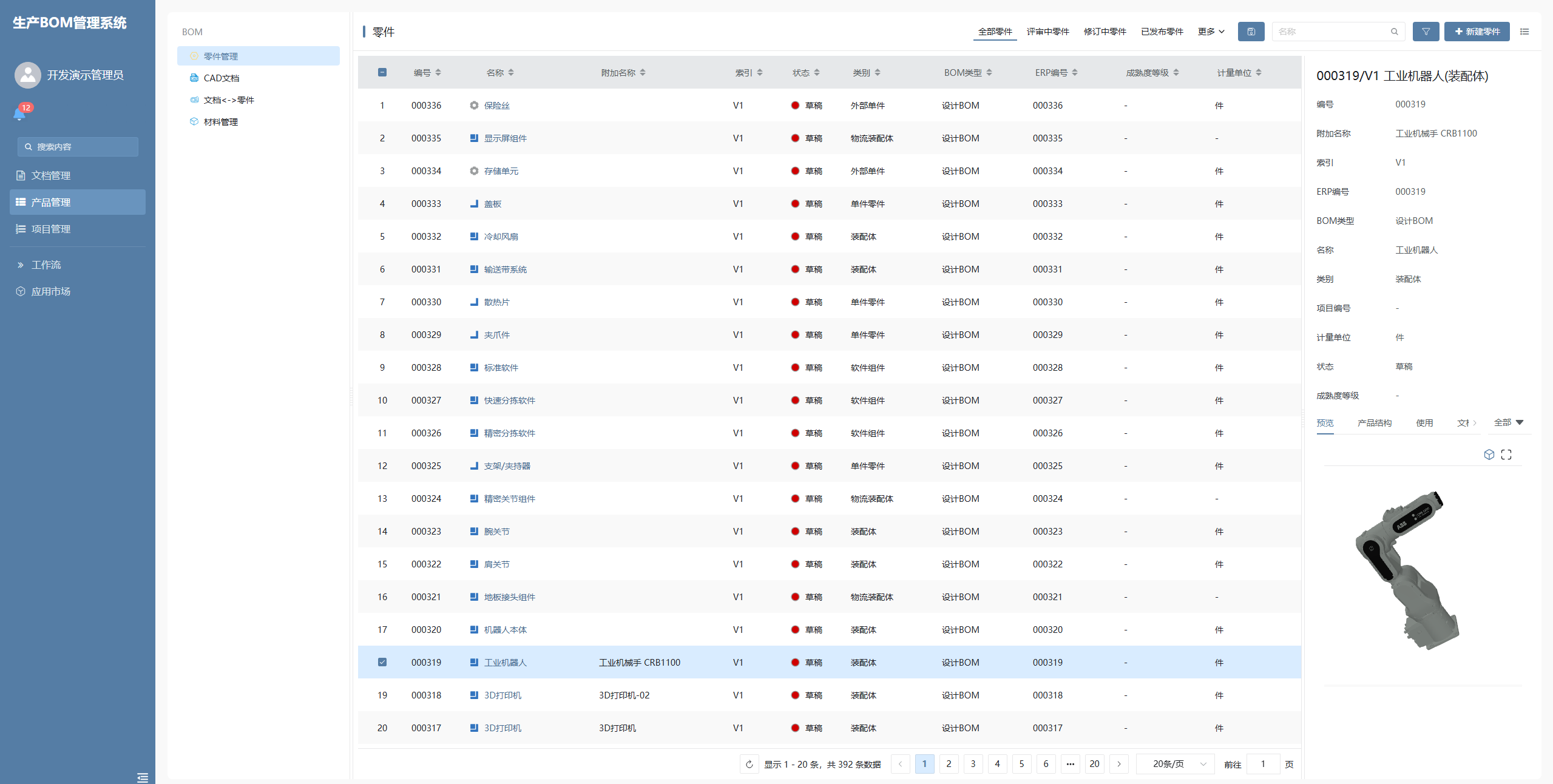Screen dimensions: 1553x784
Task: Expand preview to fullscreen
Action: click(1506, 455)
